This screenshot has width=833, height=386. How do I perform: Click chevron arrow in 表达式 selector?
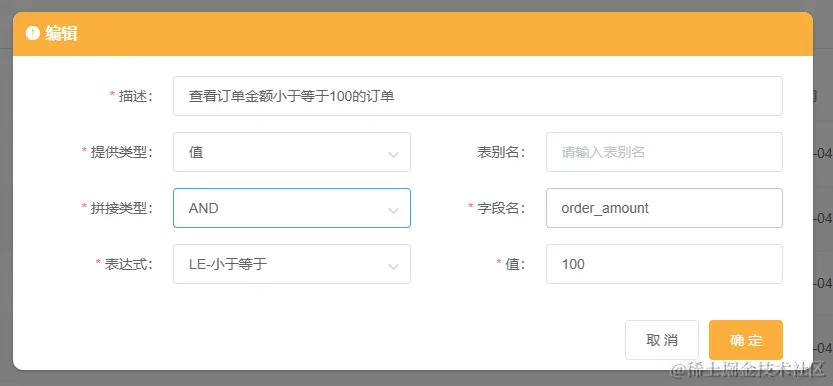(393, 266)
